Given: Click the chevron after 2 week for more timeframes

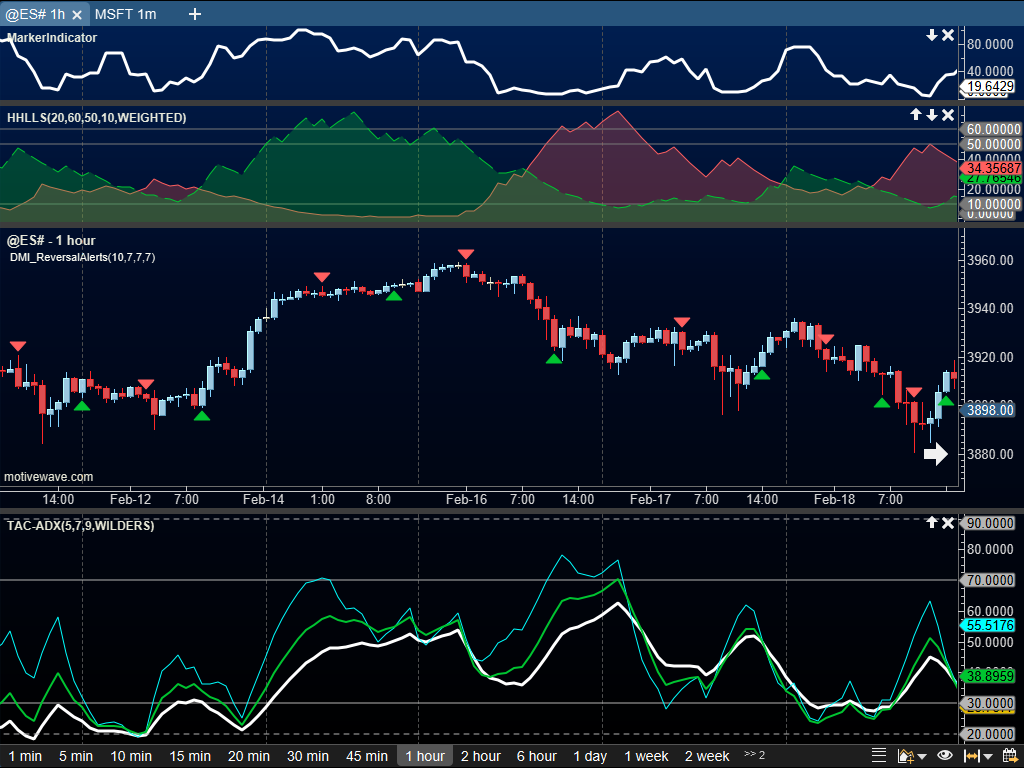Looking at the screenshot, I should [x=749, y=756].
